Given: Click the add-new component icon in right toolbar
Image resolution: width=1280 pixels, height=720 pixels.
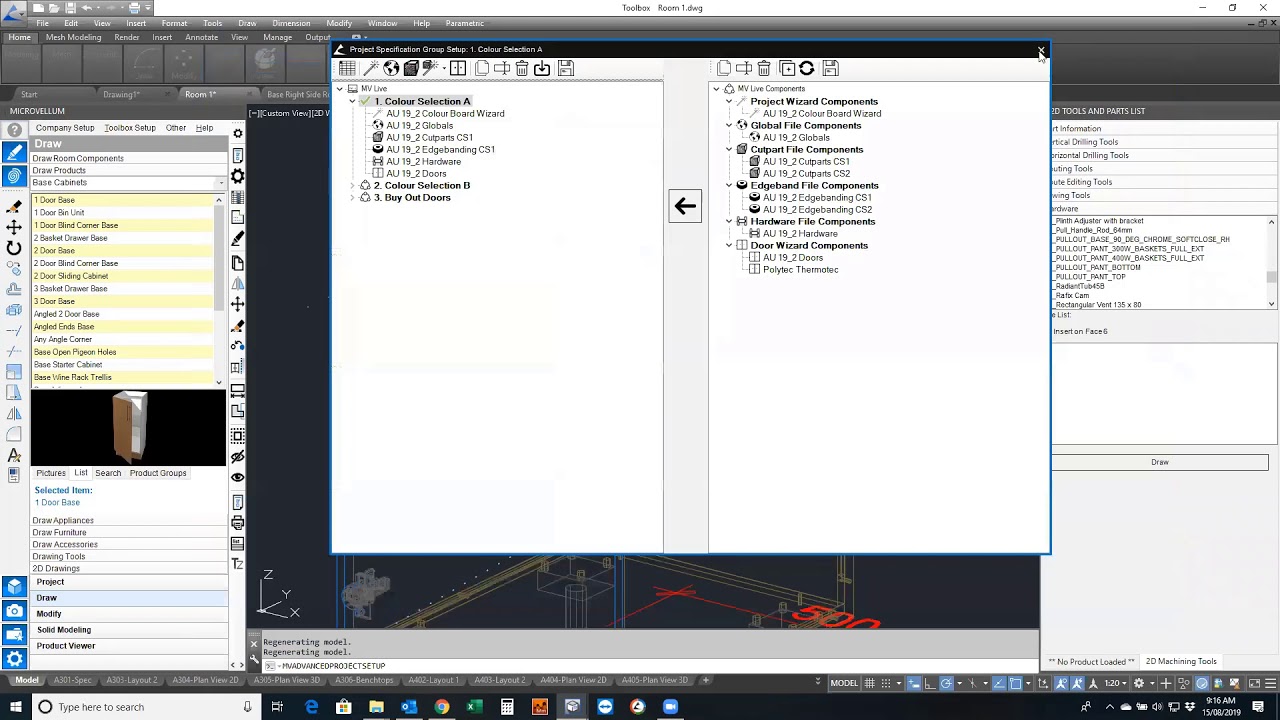Looking at the screenshot, I should (x=787, y=68).
